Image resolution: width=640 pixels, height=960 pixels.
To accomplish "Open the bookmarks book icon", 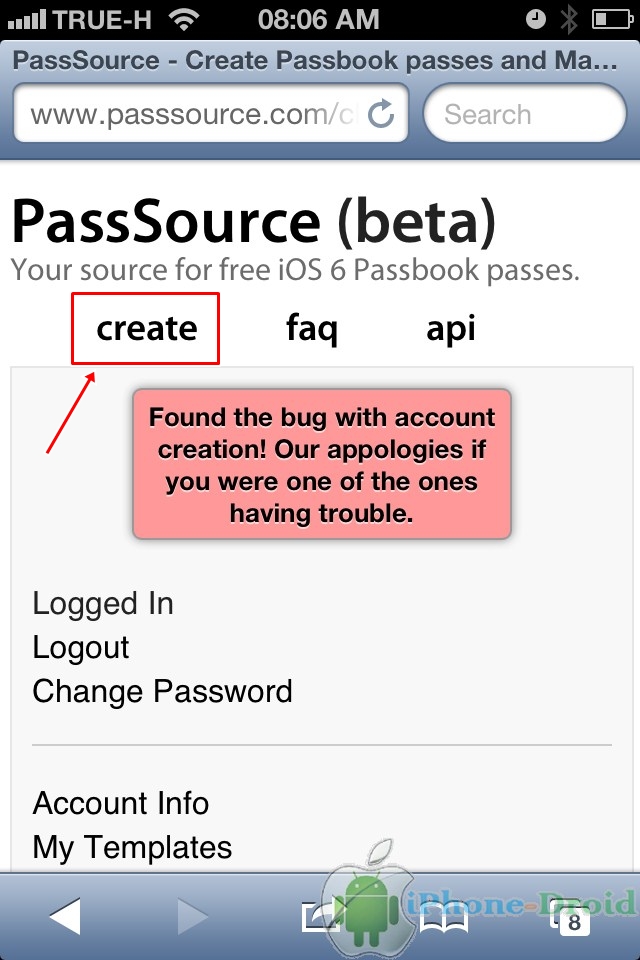I will click(444, 915).
